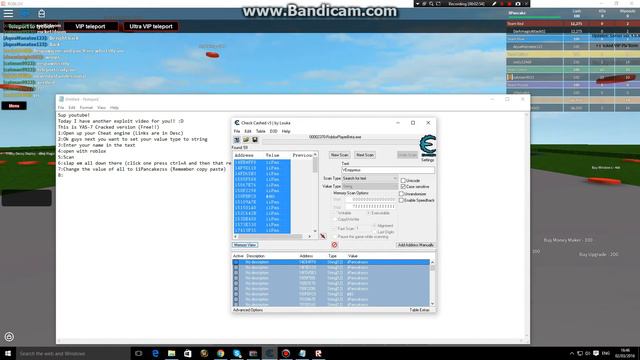Screen dimensions: 640x360
Task: Click Add Address Manually button
Action: 415,245
